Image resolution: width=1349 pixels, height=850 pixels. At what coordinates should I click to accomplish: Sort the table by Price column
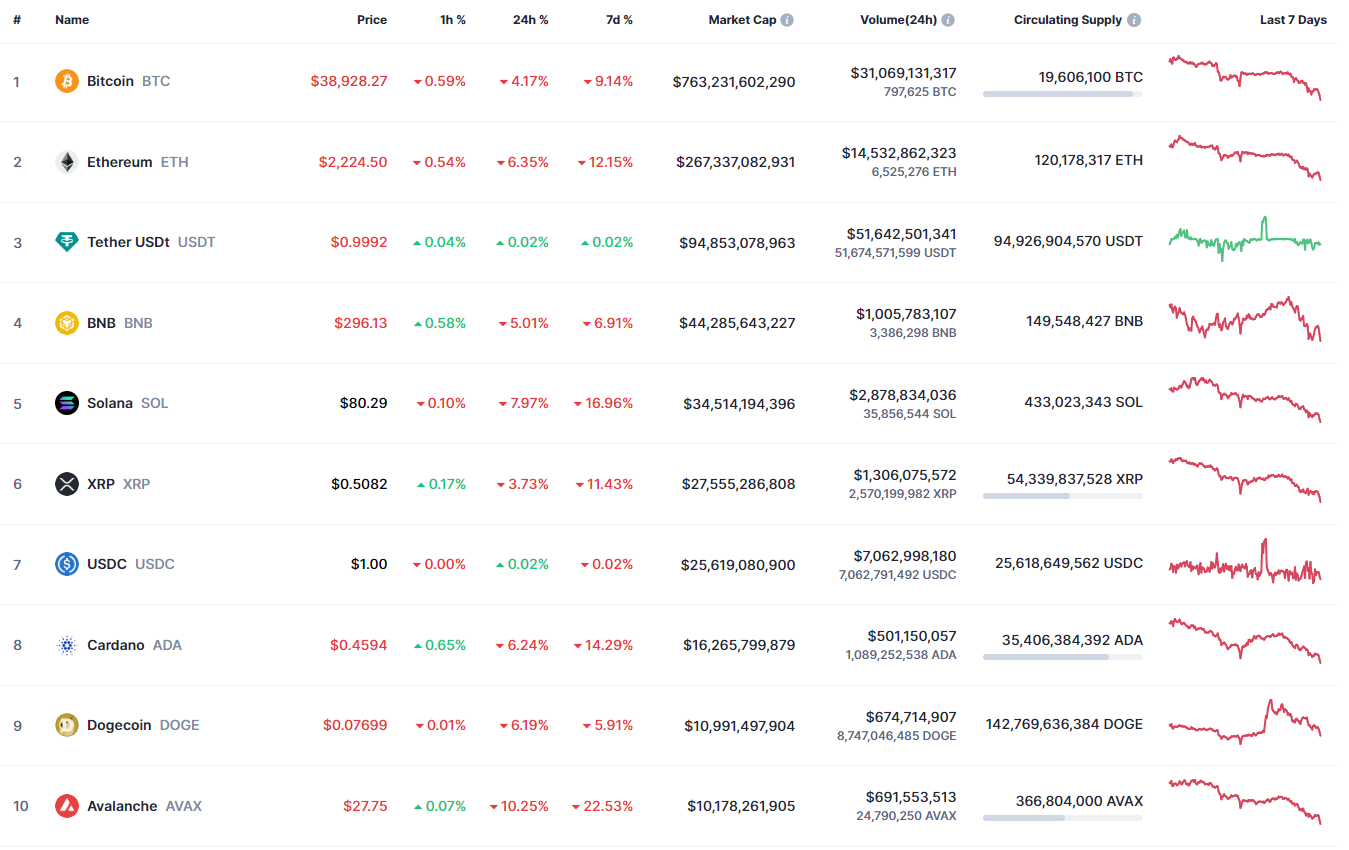click(x=372, y=20)
